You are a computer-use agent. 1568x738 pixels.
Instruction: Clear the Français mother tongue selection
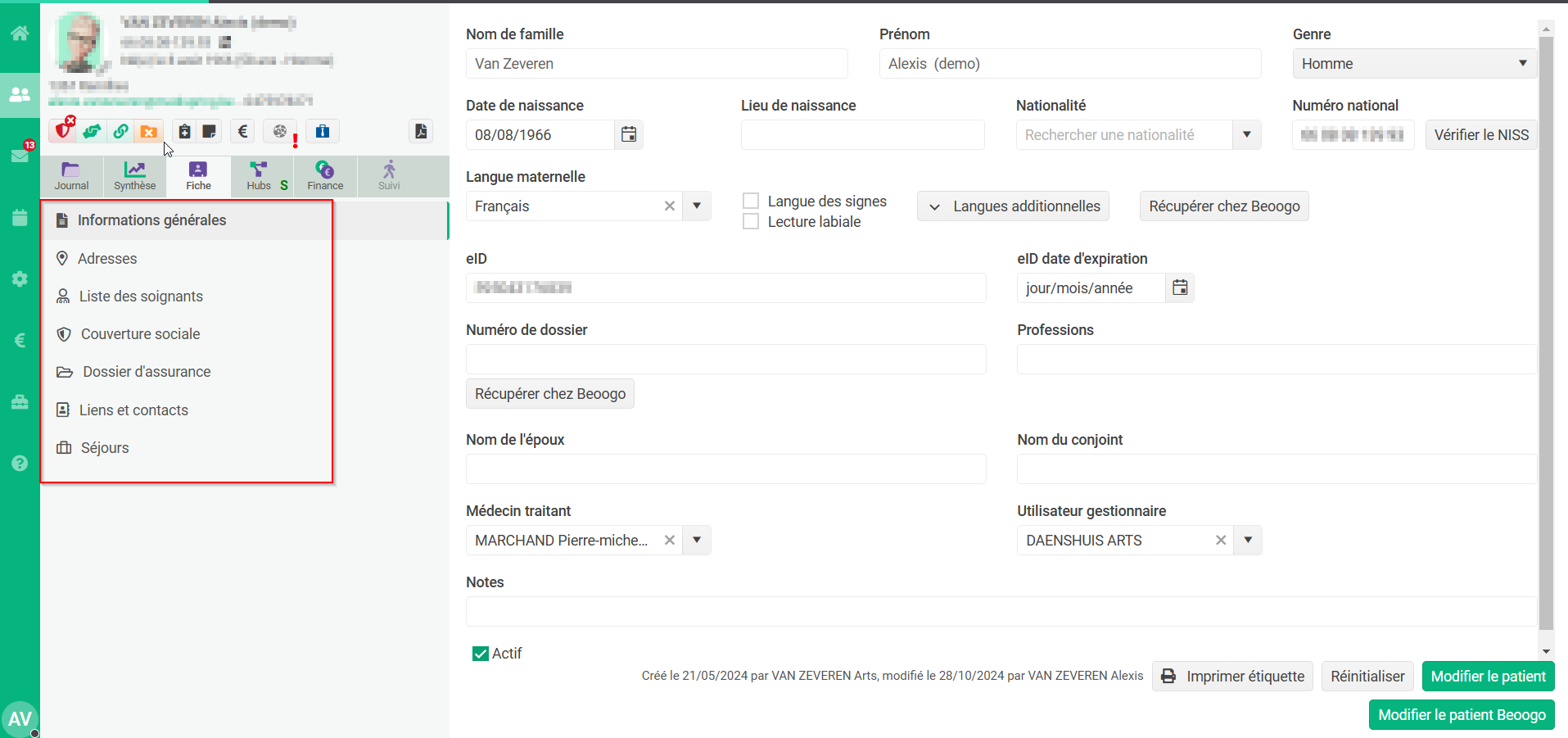point(669,206)
